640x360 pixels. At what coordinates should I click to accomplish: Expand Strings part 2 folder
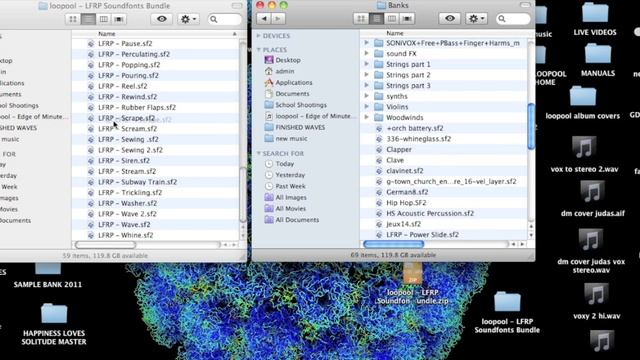[367, 75]
